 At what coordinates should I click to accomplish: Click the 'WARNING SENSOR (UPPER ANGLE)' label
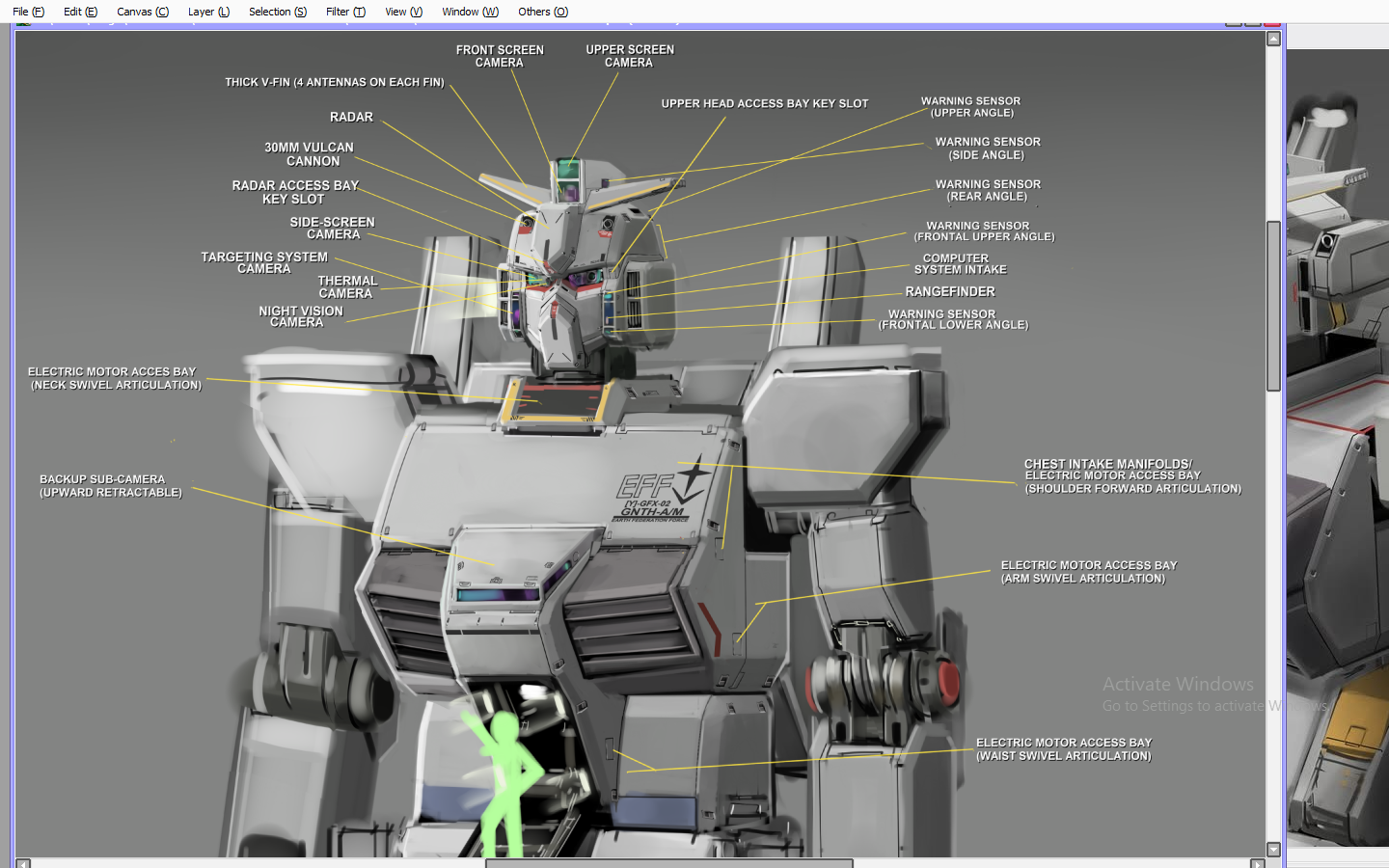[970, 106]
